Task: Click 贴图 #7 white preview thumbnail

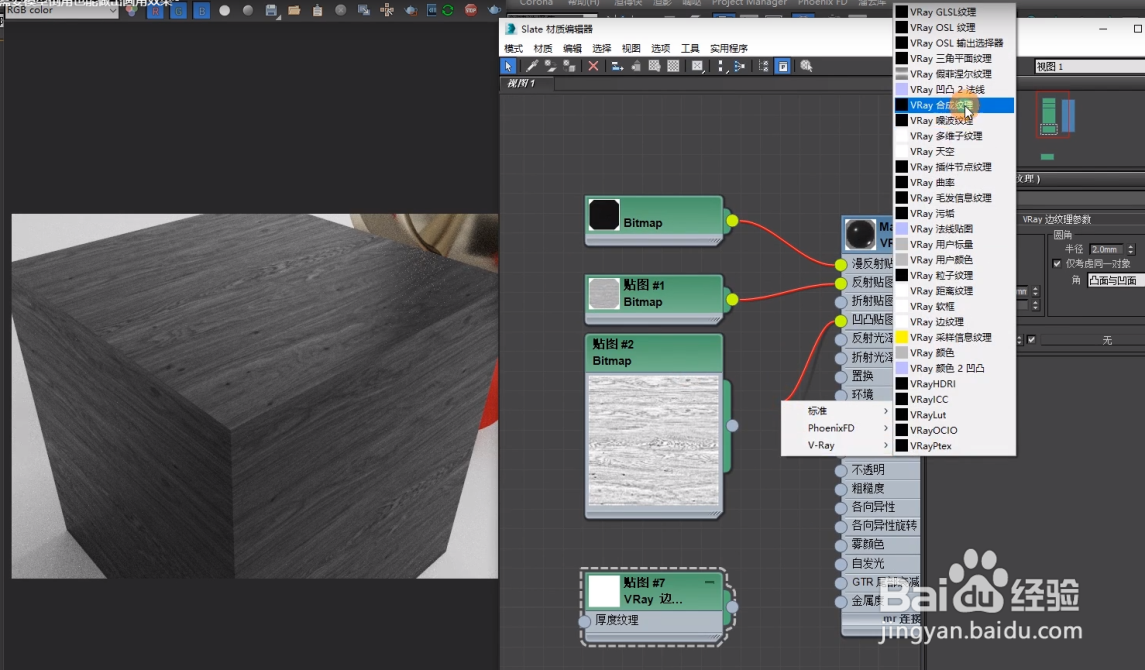Action: pyautogui.click(x=604, y=591)
